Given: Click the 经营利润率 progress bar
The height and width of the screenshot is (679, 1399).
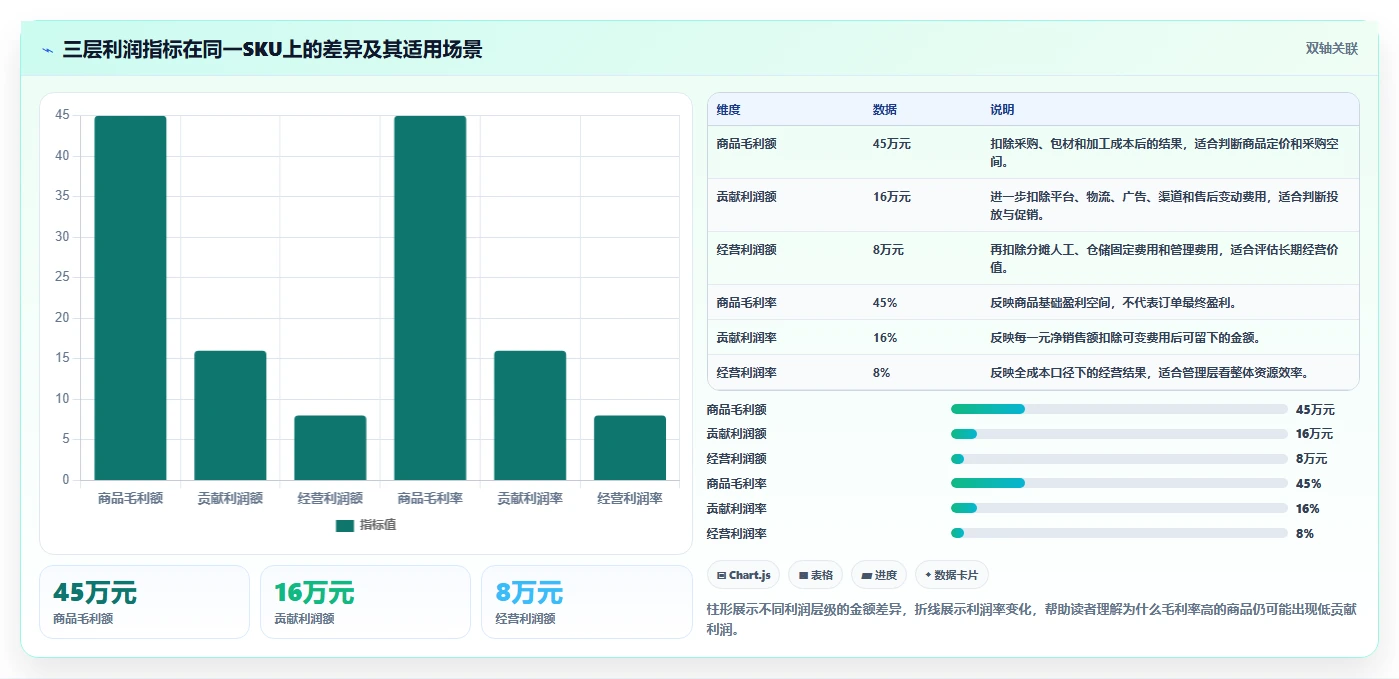Looking at the screenshot, I should [1119, 533].
